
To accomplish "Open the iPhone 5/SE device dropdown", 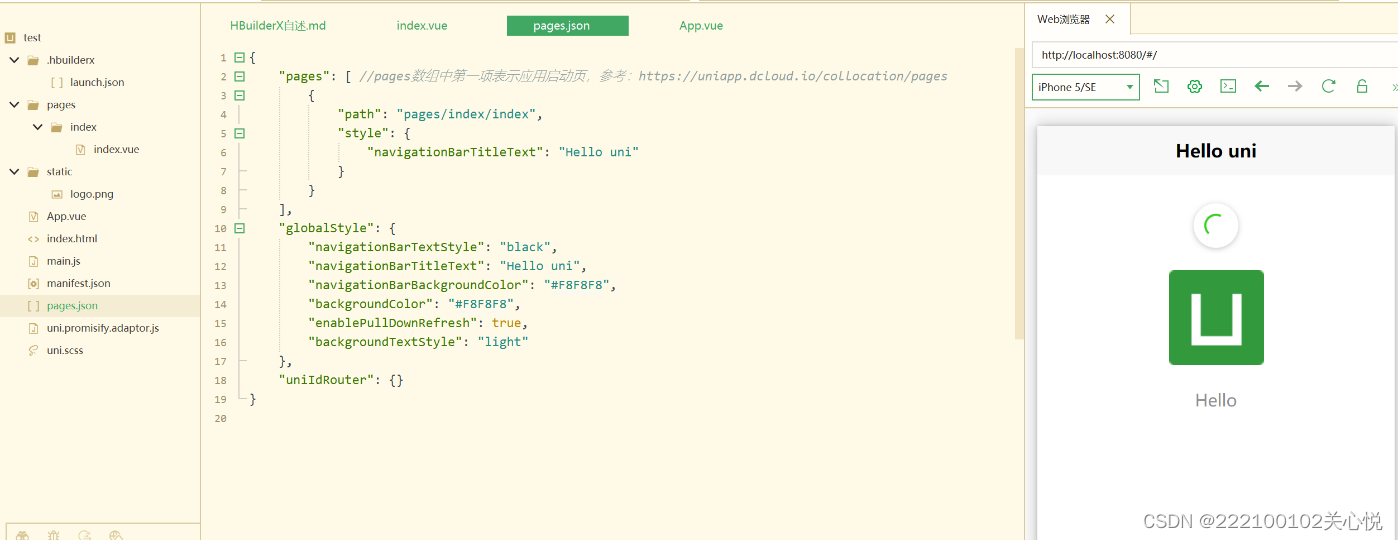I will 1086,87.
